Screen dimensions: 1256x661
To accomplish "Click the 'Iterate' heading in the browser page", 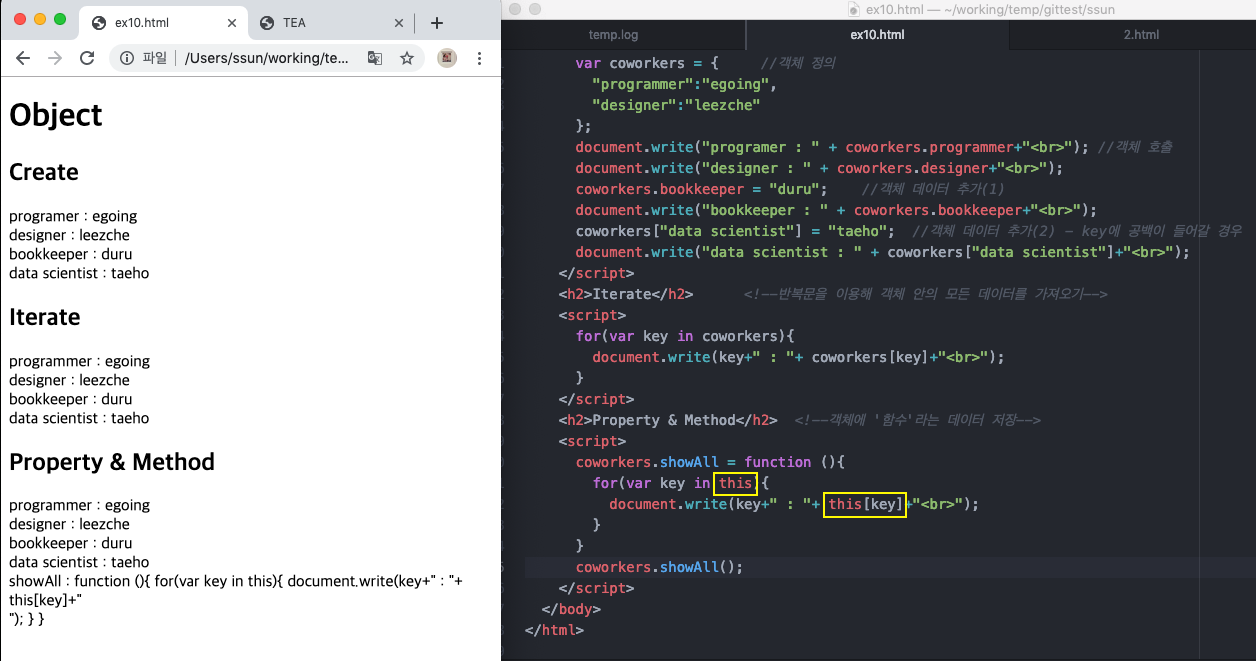I will 45,317.
